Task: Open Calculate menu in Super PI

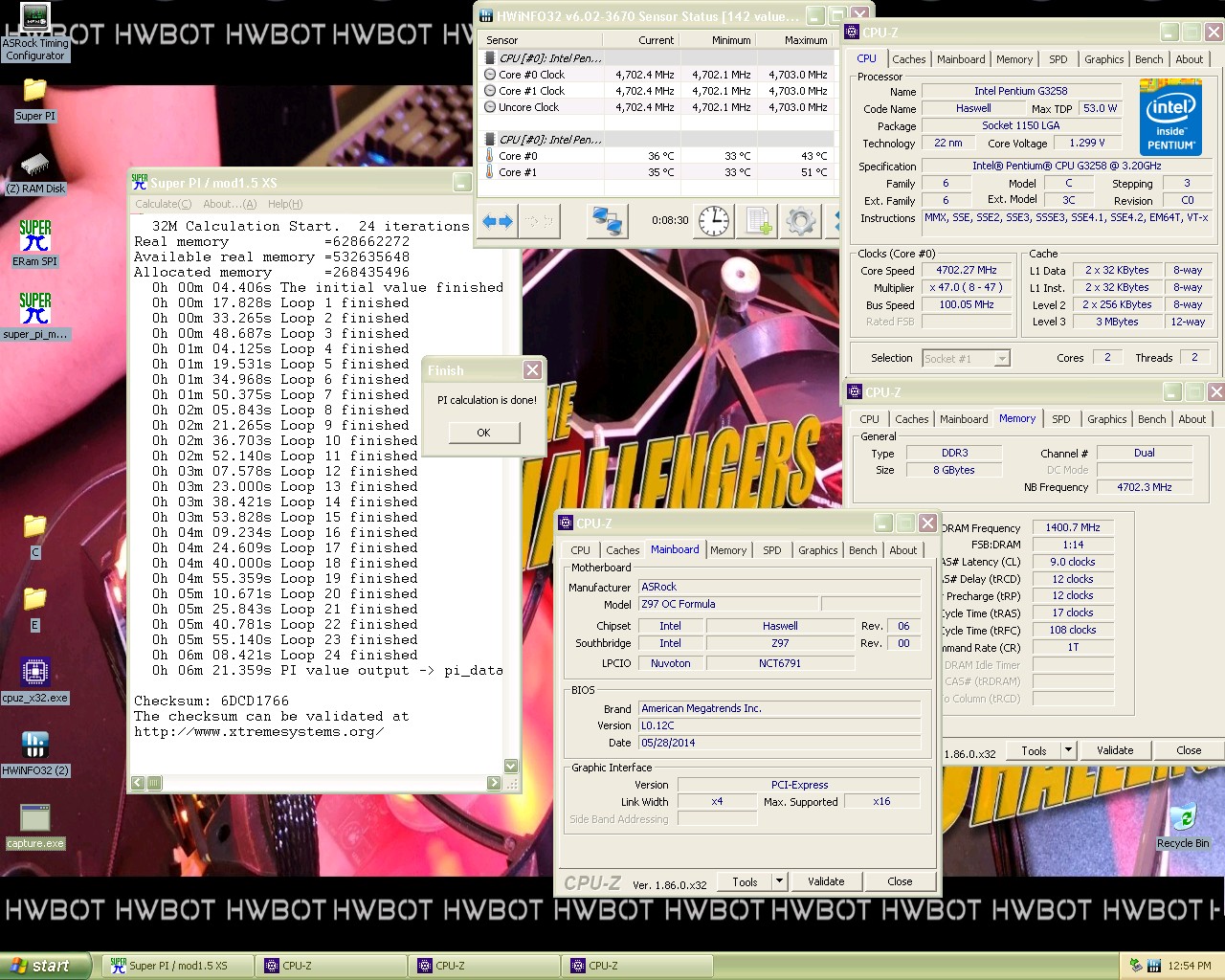Action: [164, 204]
